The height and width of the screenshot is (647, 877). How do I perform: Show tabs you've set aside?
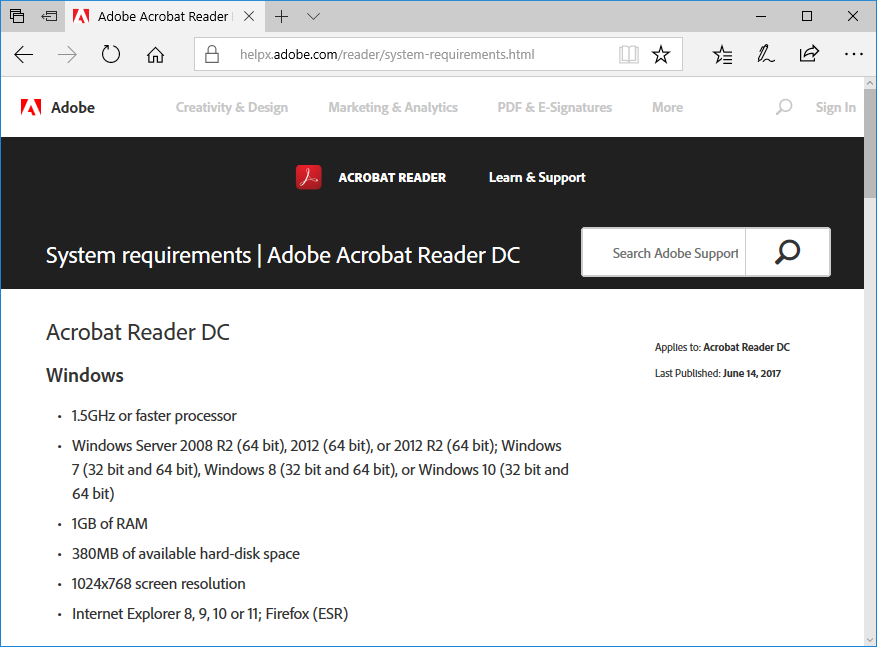click(x=17, y=16)
